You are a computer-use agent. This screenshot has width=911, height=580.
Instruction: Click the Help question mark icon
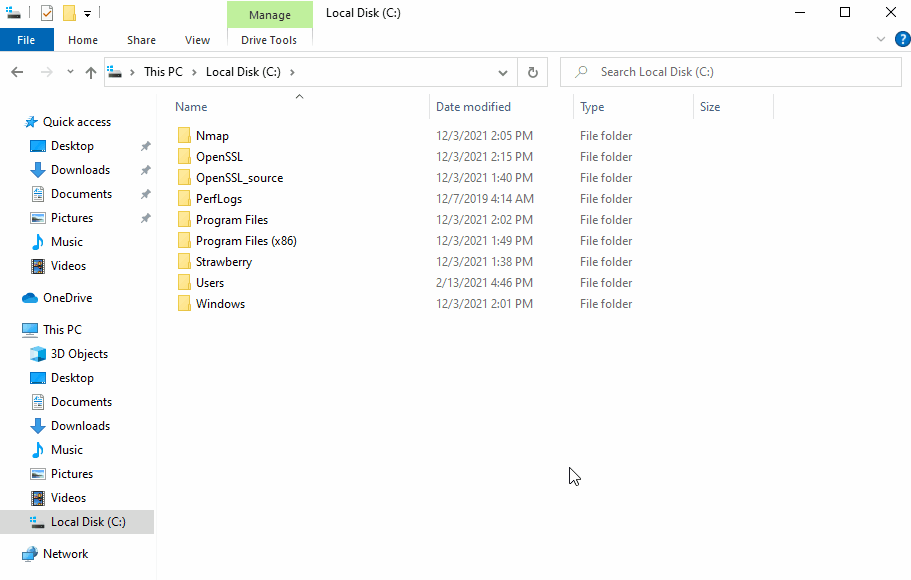902,39
